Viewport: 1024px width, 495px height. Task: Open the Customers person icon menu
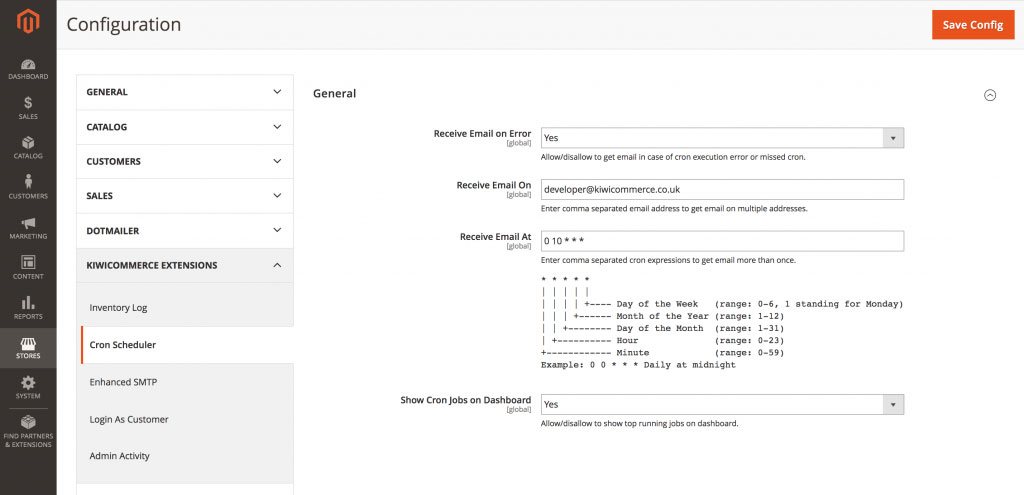pos(28,187)
